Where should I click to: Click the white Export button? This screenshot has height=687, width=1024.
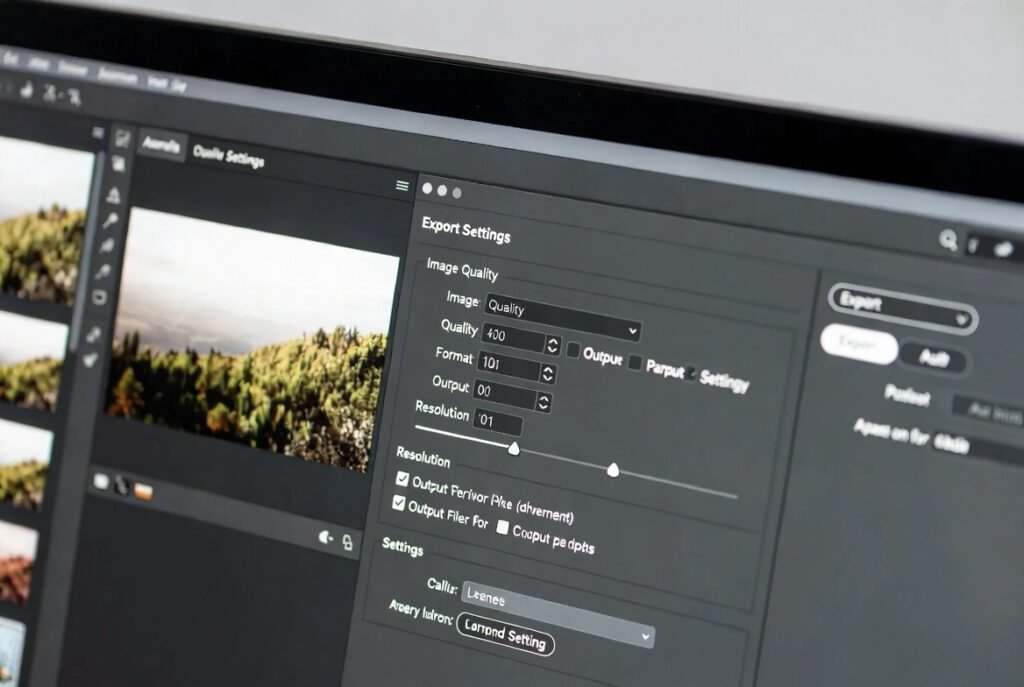pyautogui.click(x=858, y=343)
